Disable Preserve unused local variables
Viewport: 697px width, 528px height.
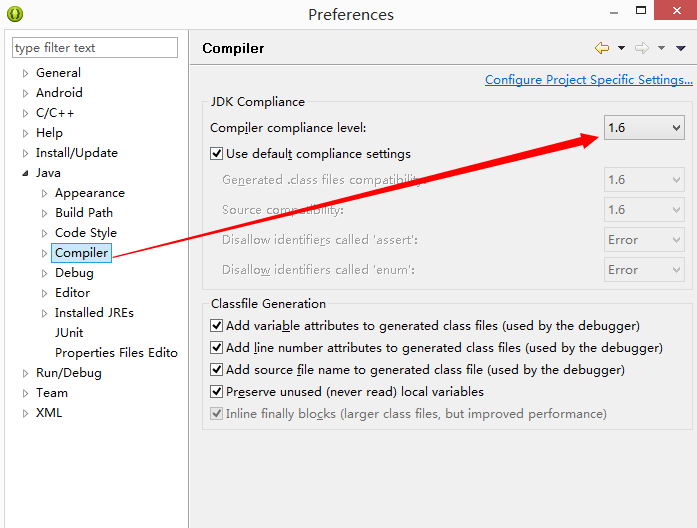click(x=216, y=392)
